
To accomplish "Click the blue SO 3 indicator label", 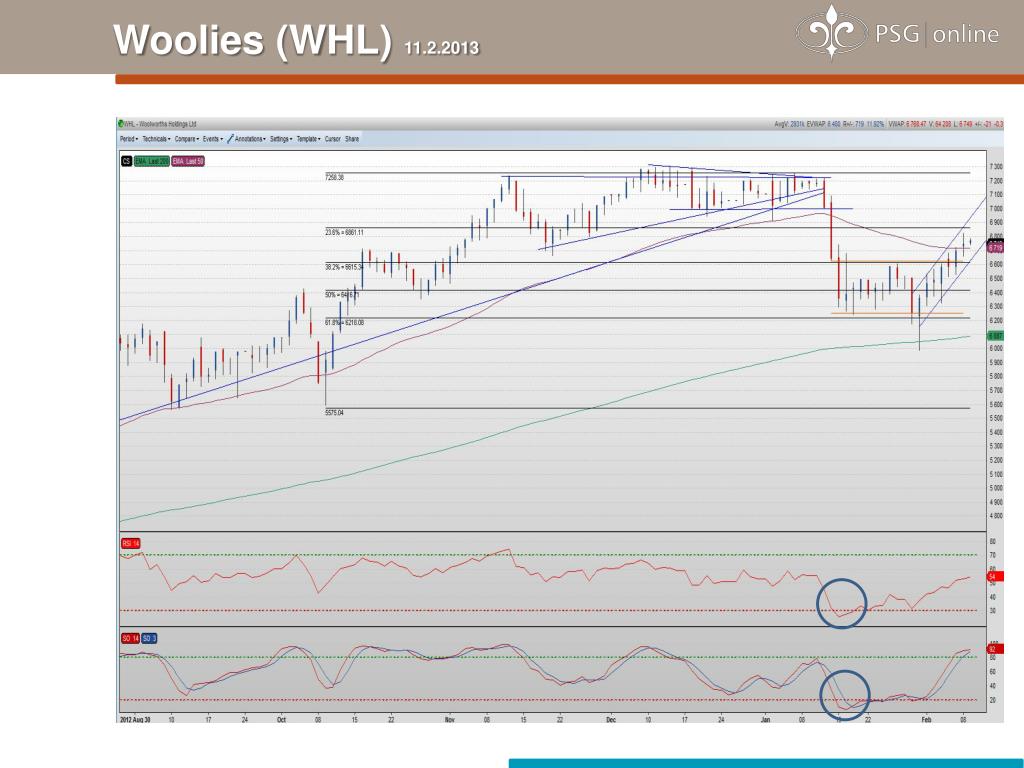I will (x=149, y=638).
